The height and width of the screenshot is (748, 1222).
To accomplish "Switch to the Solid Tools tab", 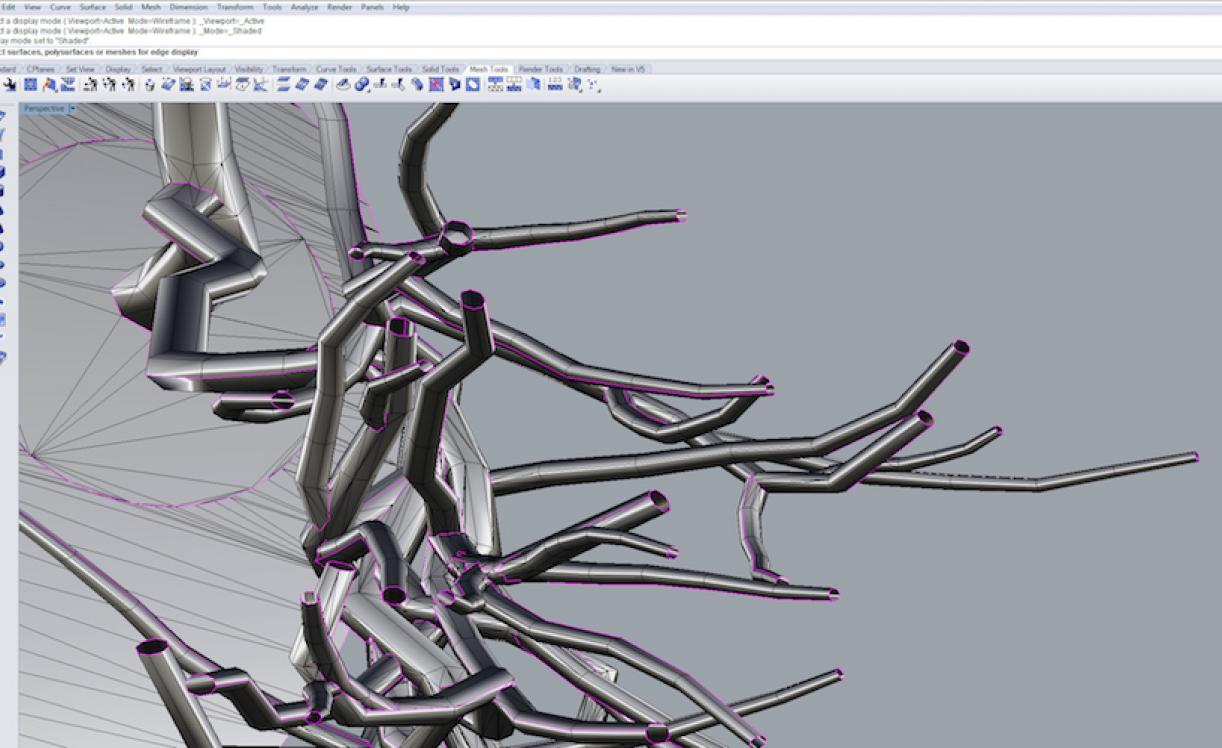I will pyautogui.click(x=440, y=69).
